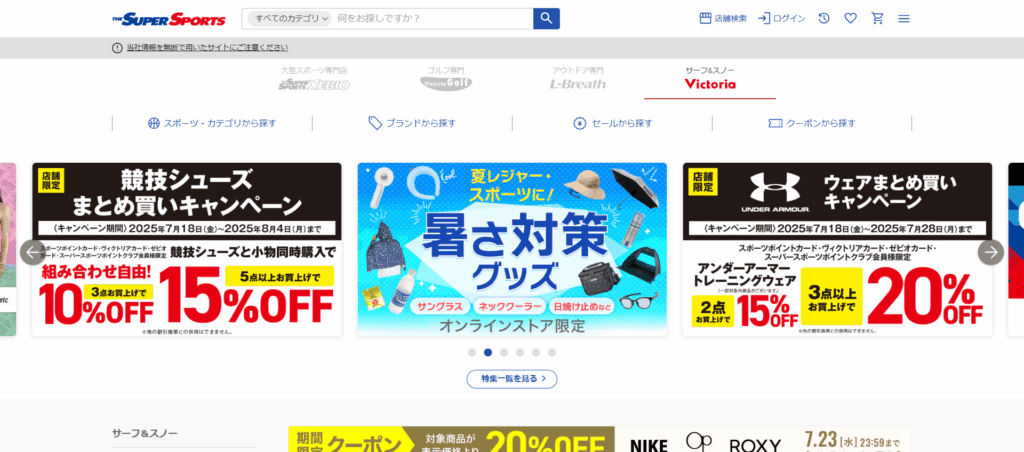Image resolution: width=1024 pixels, height=452 pixels.
Task: Open the shopping cart icon
Action: click(x=877, y=18)
